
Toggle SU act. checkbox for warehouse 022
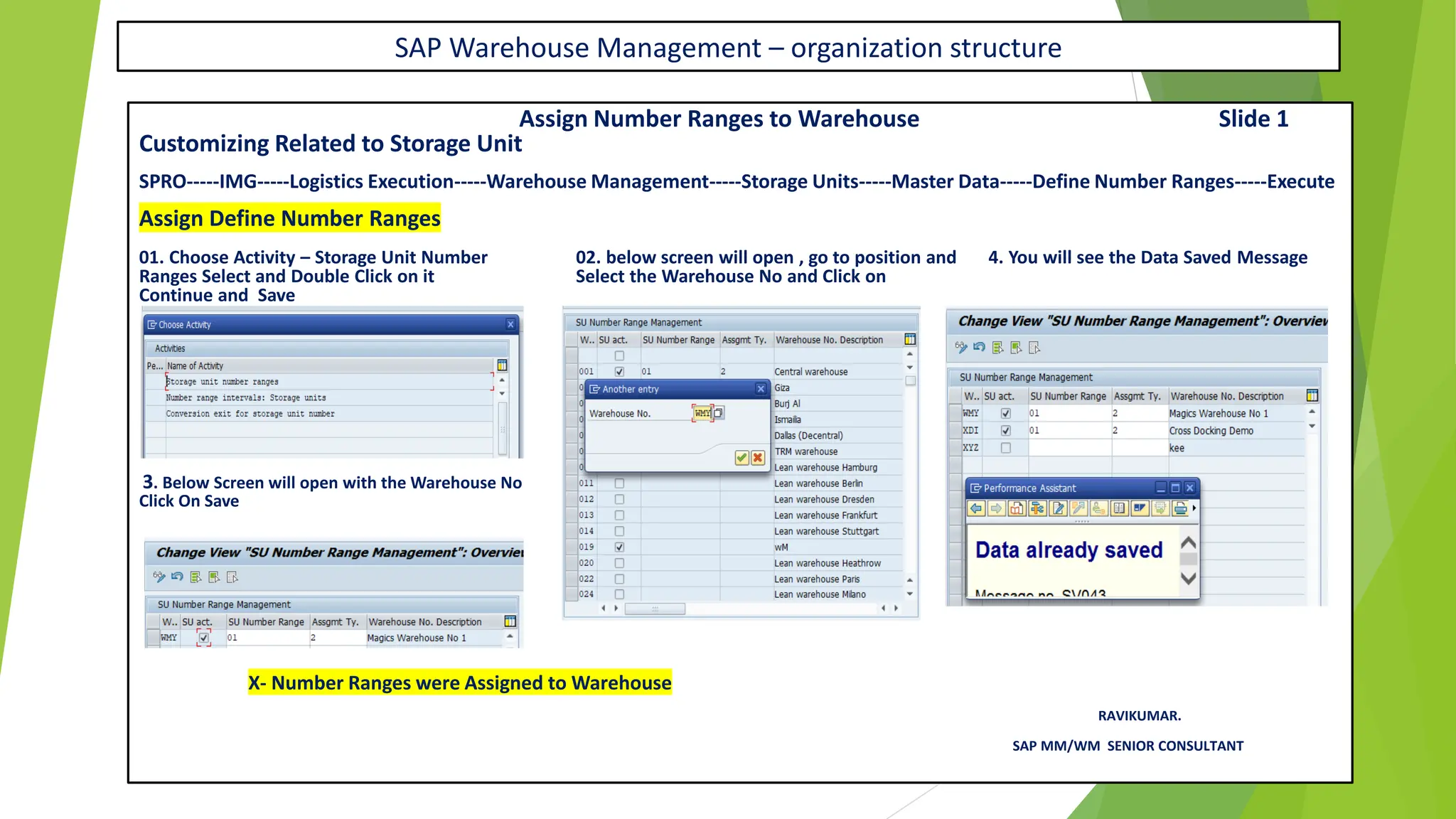619,579
